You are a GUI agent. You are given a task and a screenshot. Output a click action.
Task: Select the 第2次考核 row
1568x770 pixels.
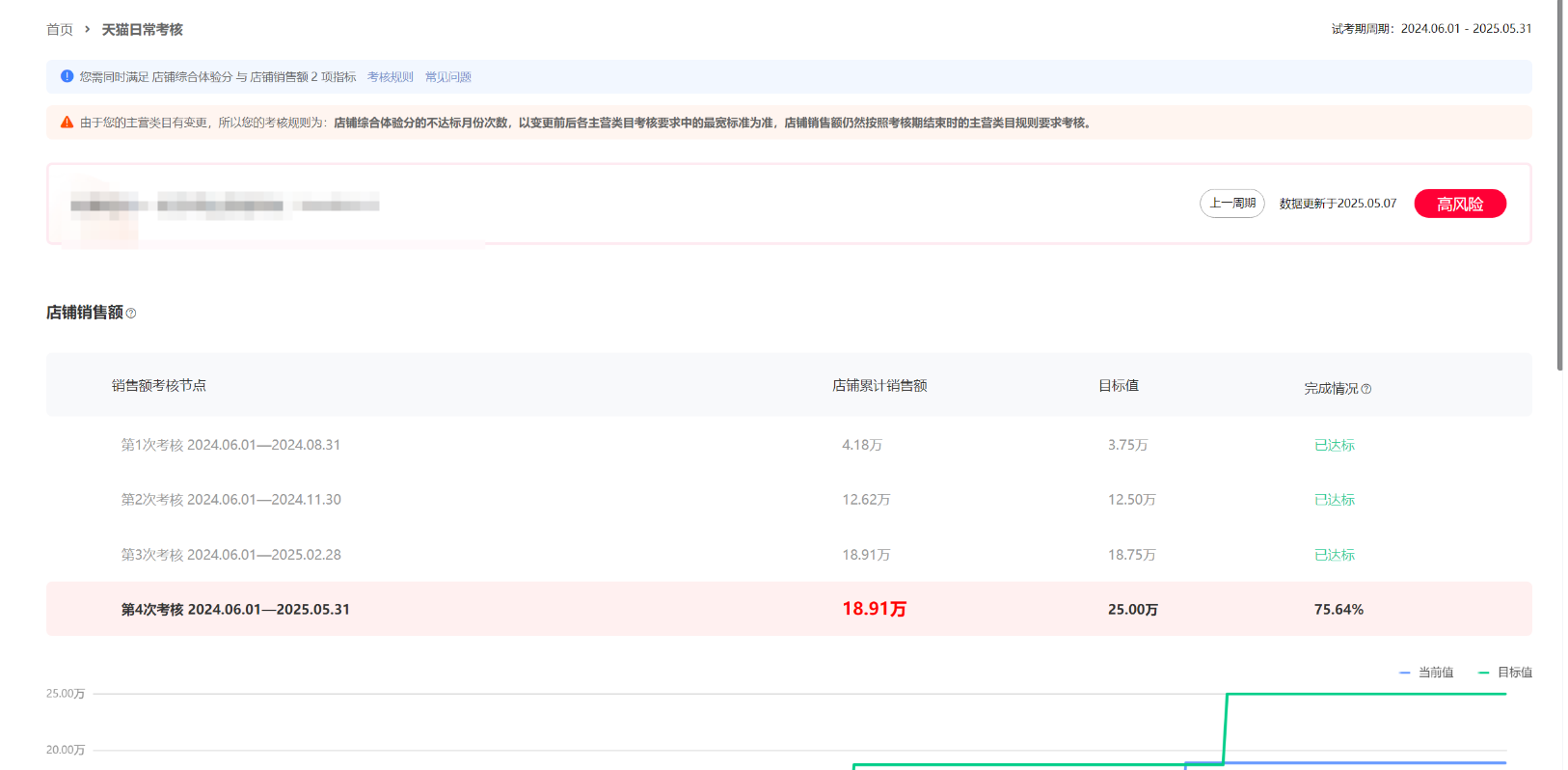230,500
